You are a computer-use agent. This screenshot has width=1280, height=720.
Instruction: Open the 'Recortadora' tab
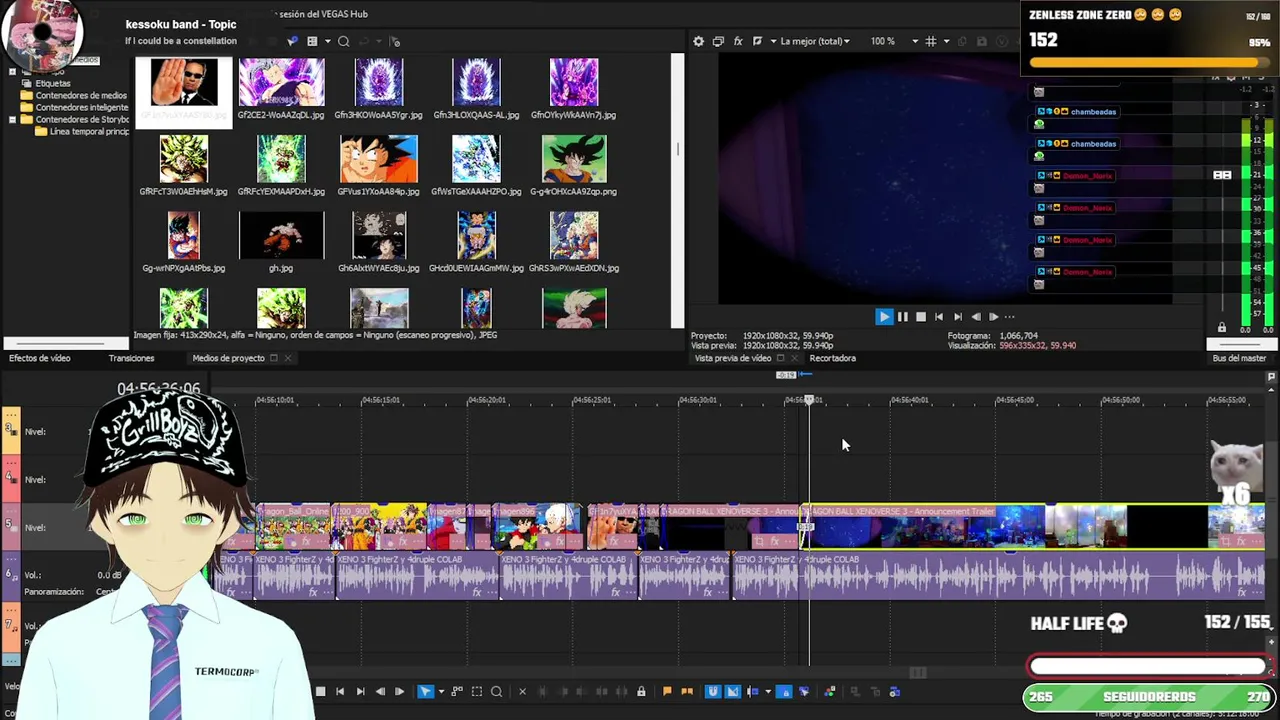click(x=832, y=358)
